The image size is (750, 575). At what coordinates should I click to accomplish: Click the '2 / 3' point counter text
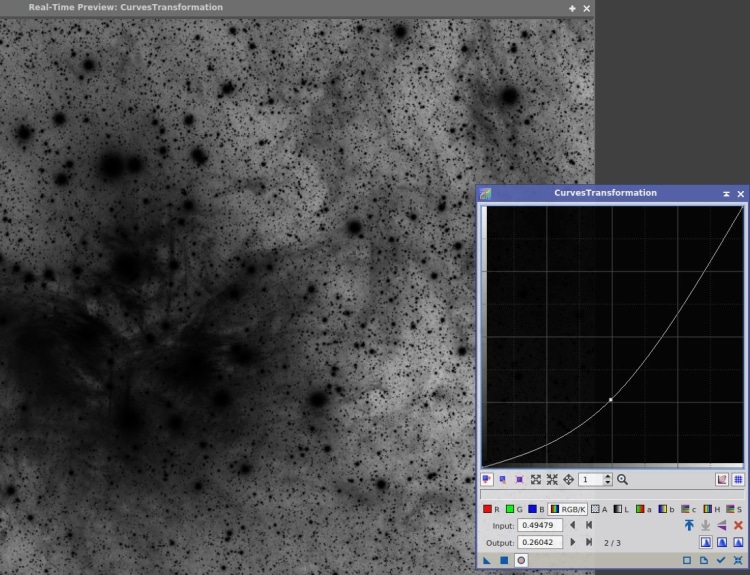point(612,543)
